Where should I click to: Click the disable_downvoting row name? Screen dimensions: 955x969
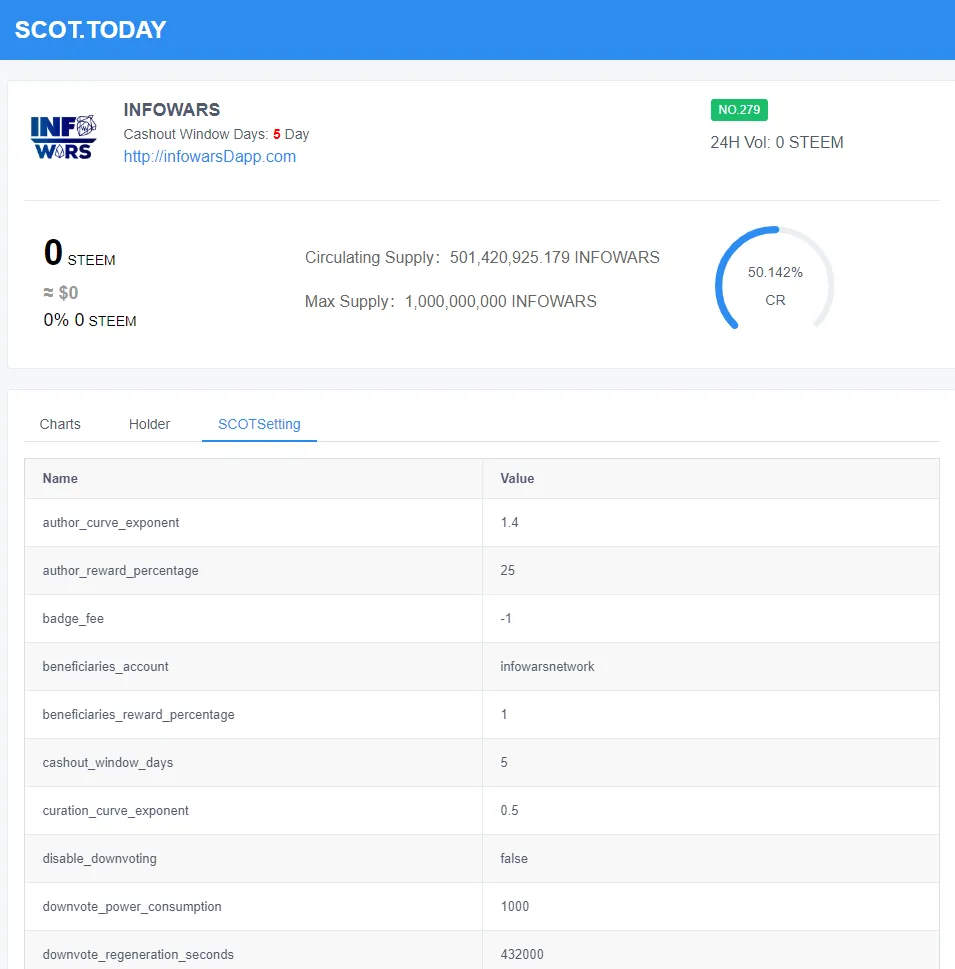pos(100,858)
